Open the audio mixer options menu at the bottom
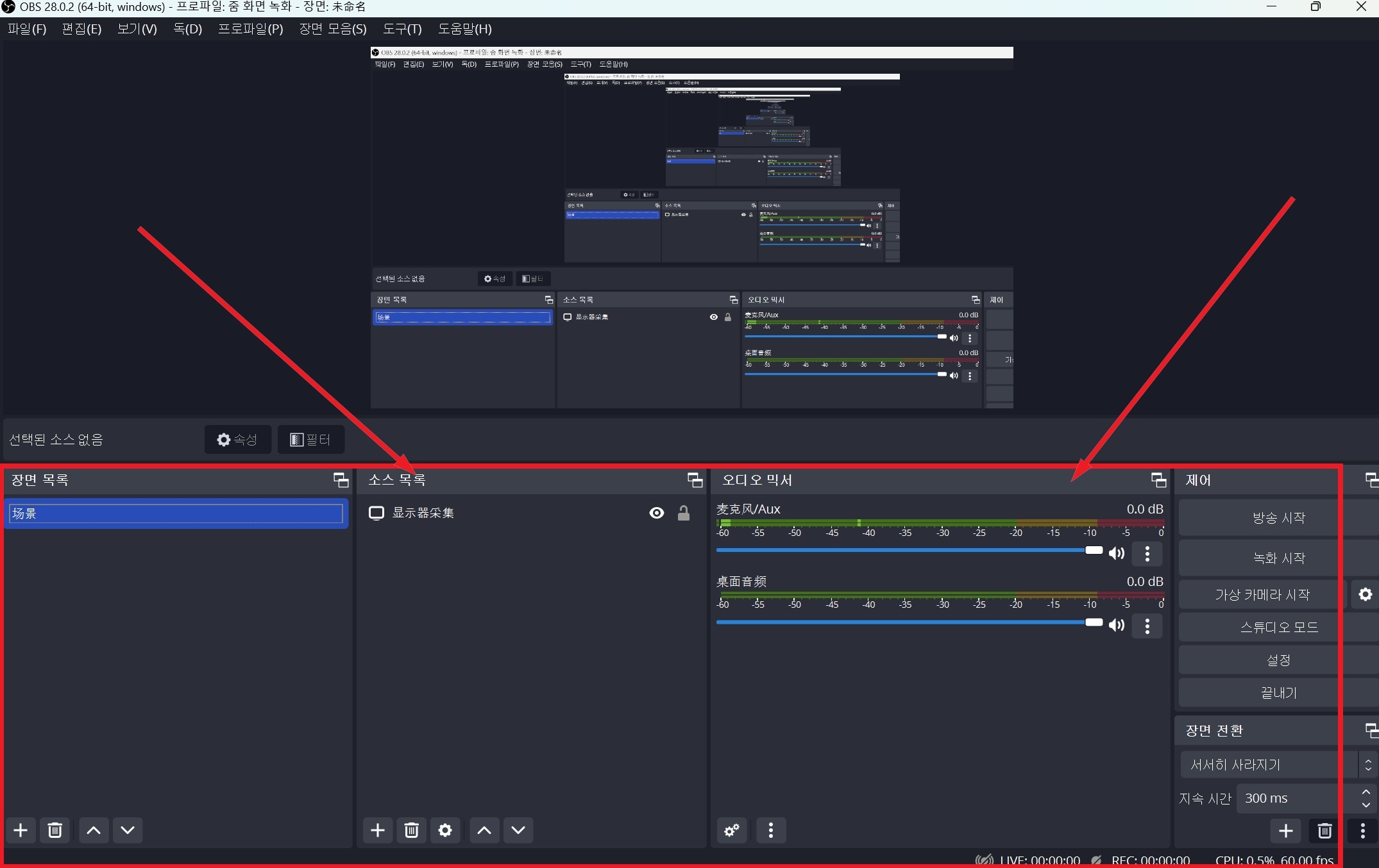The image size is (1379, 868). pyautogui.click(x=771, y=830)
